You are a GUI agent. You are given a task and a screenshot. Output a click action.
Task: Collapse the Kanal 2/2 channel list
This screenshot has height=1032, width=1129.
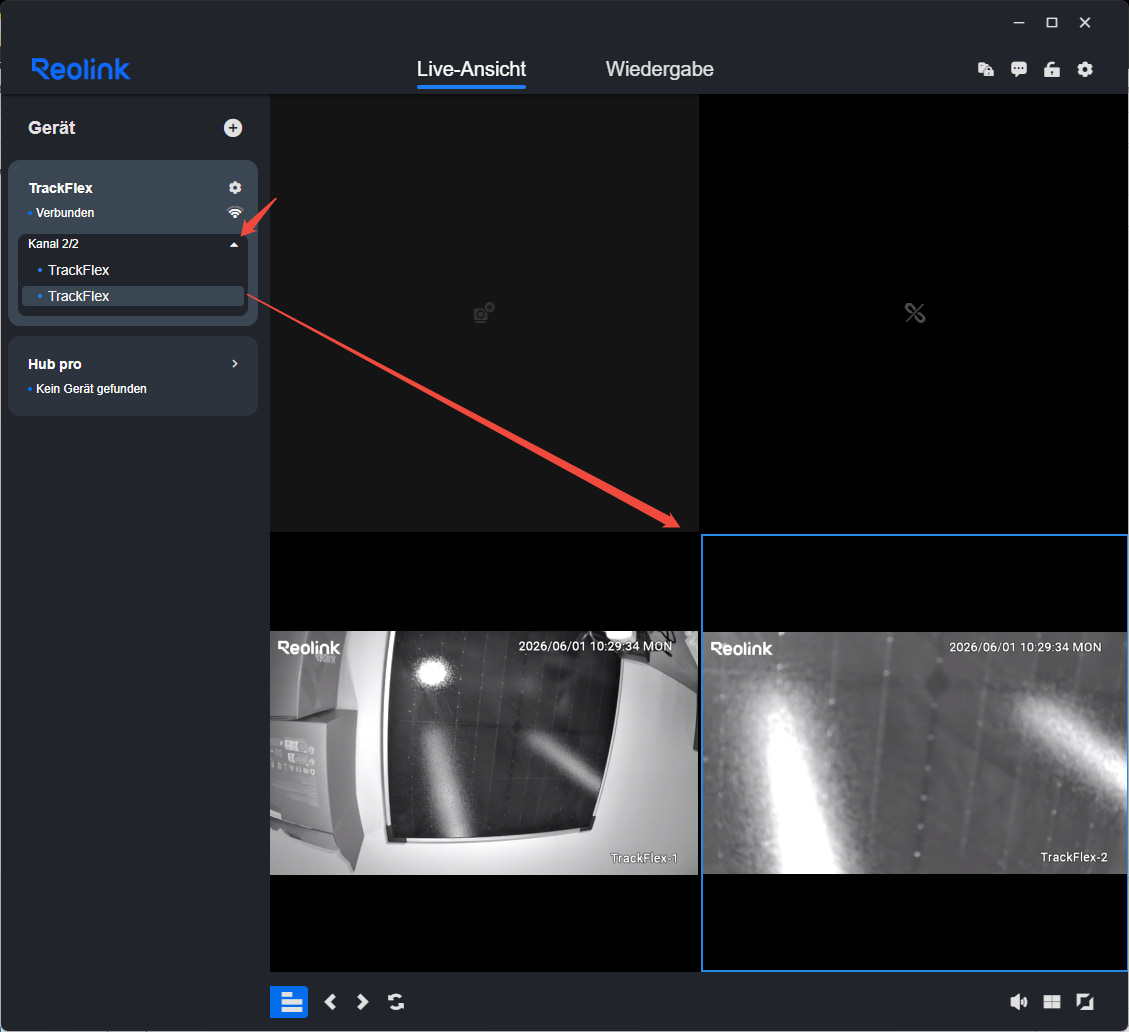point(233,244)
